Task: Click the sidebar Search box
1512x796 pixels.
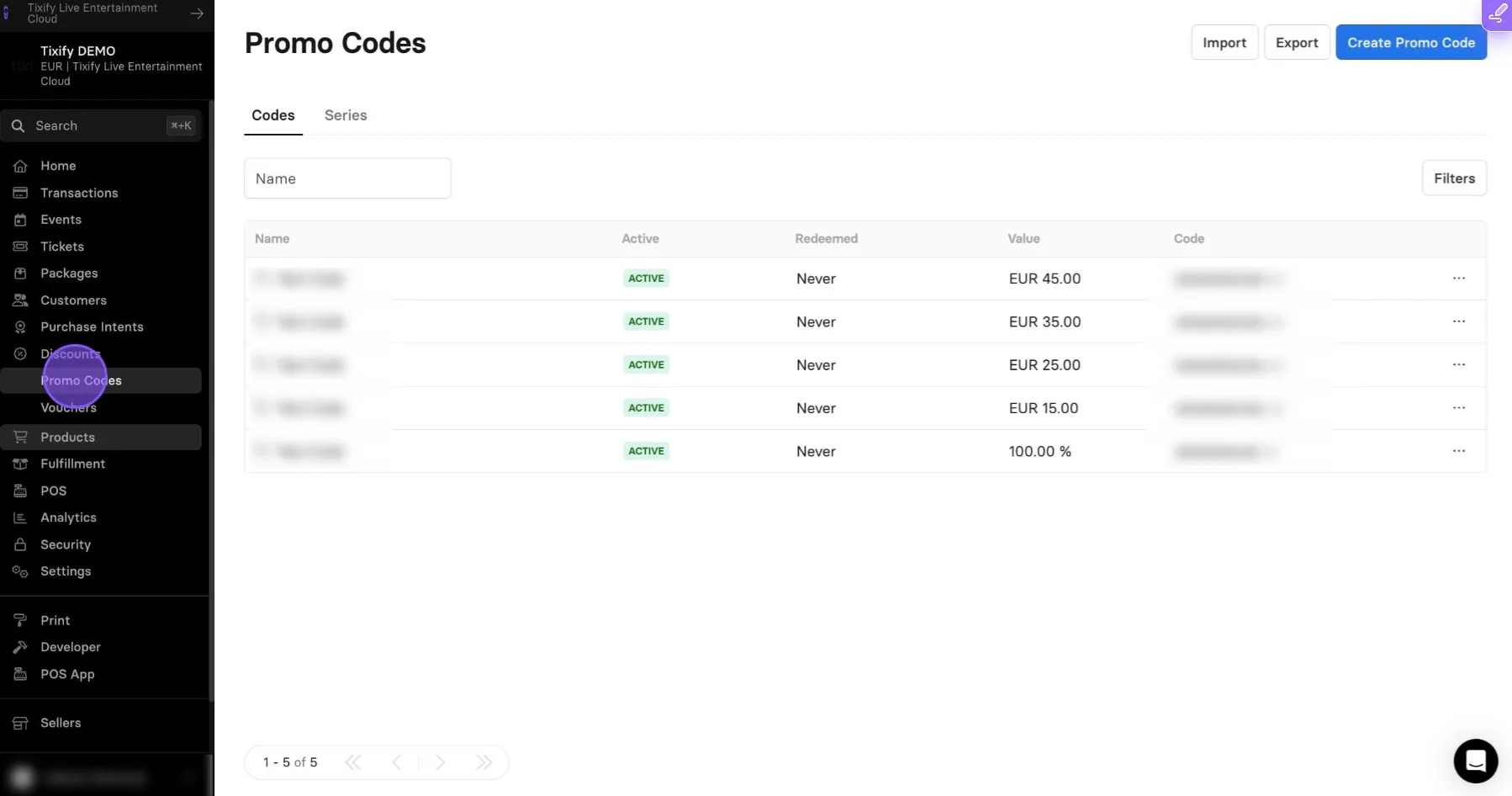Action: point(101,125)
